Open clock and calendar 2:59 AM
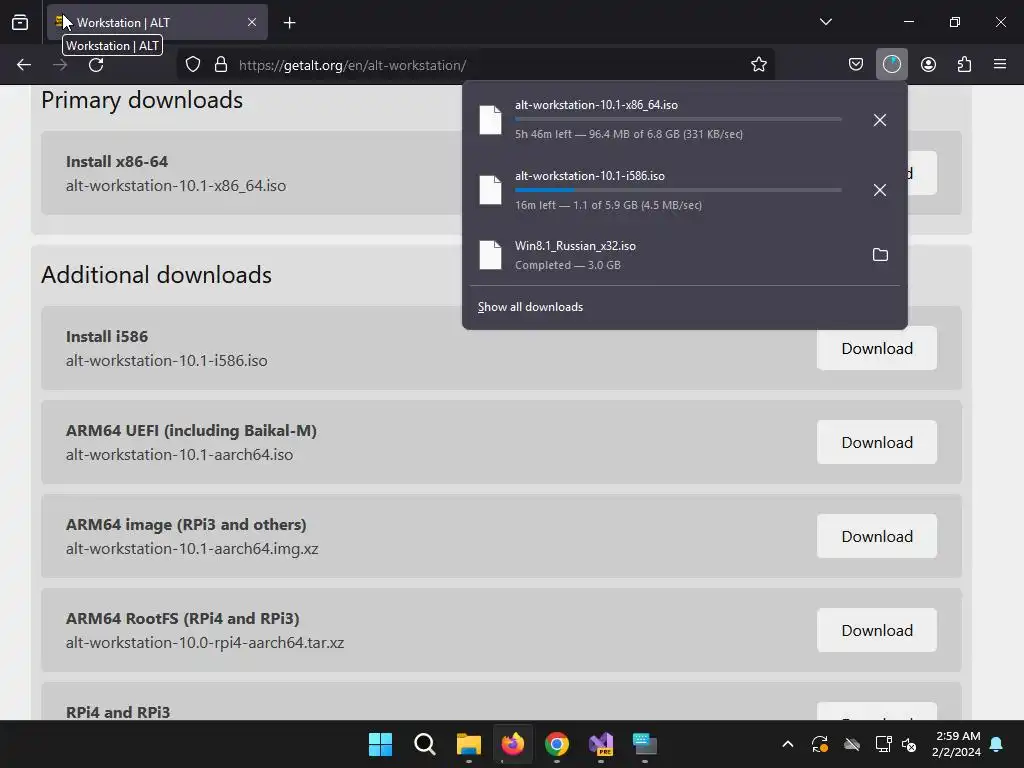Screen dimensions: 1024x768 point(956,744)
